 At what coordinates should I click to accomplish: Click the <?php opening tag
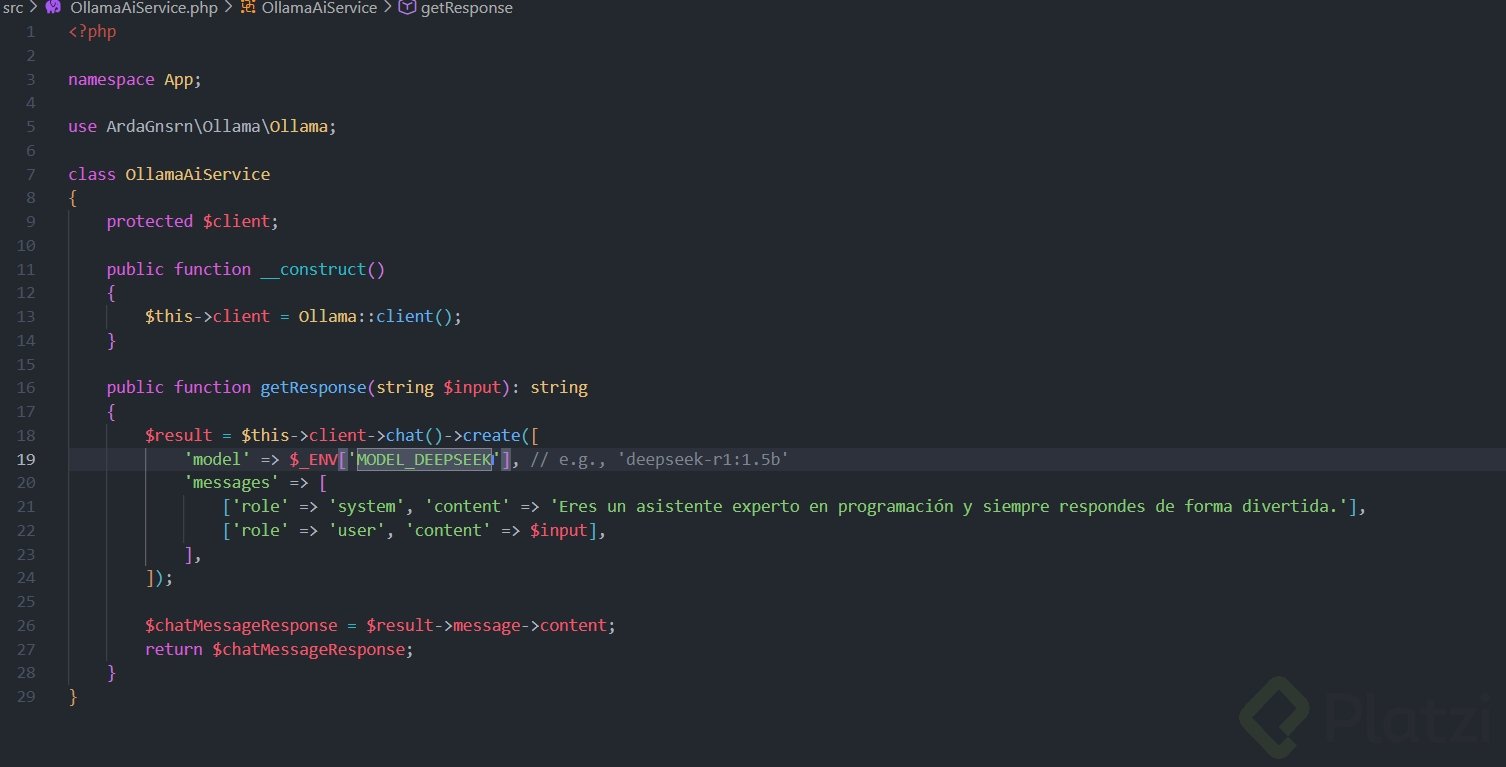pos(92,32)
